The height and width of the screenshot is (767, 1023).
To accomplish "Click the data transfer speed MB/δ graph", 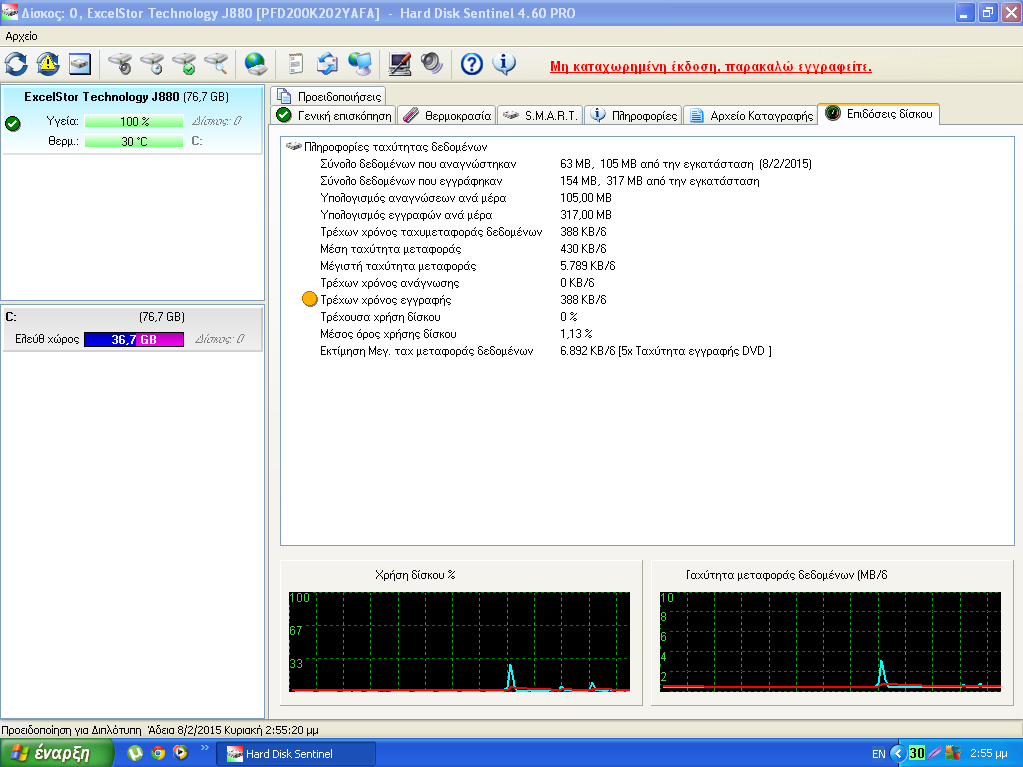I will click(830, 642).
